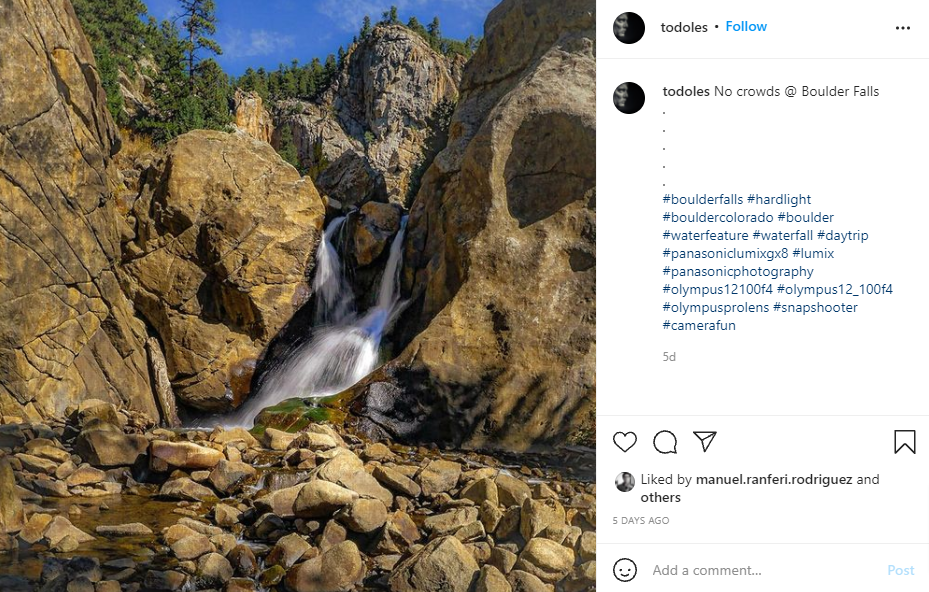This screenshot has height=592, width=929.
Task: Click the Boulder Falls waterfall photo
Action: pos(298,296)
